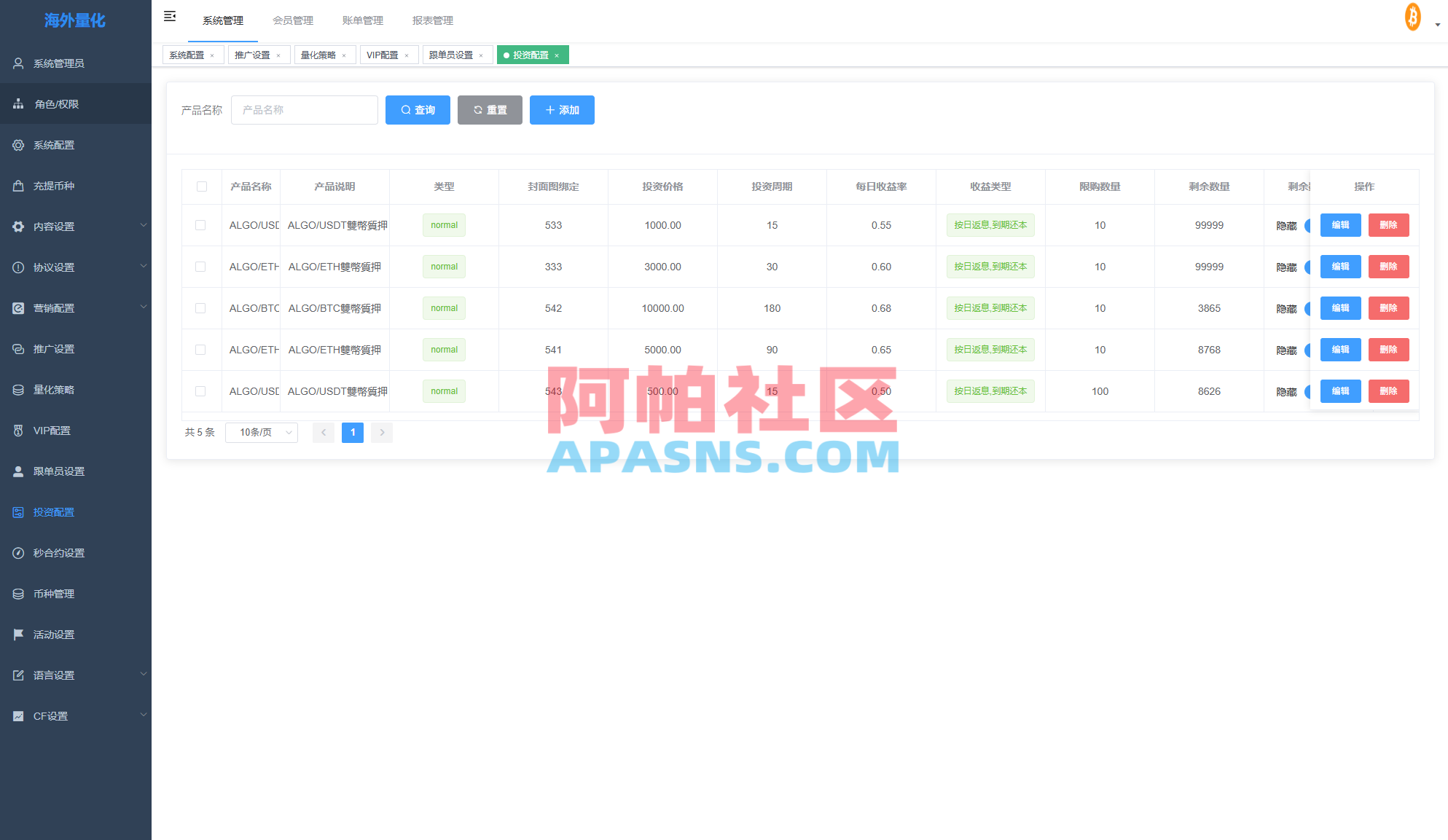Click the 添加 button to add a product
Screen dimensions: 1448x840
click(x=562, y=110)
